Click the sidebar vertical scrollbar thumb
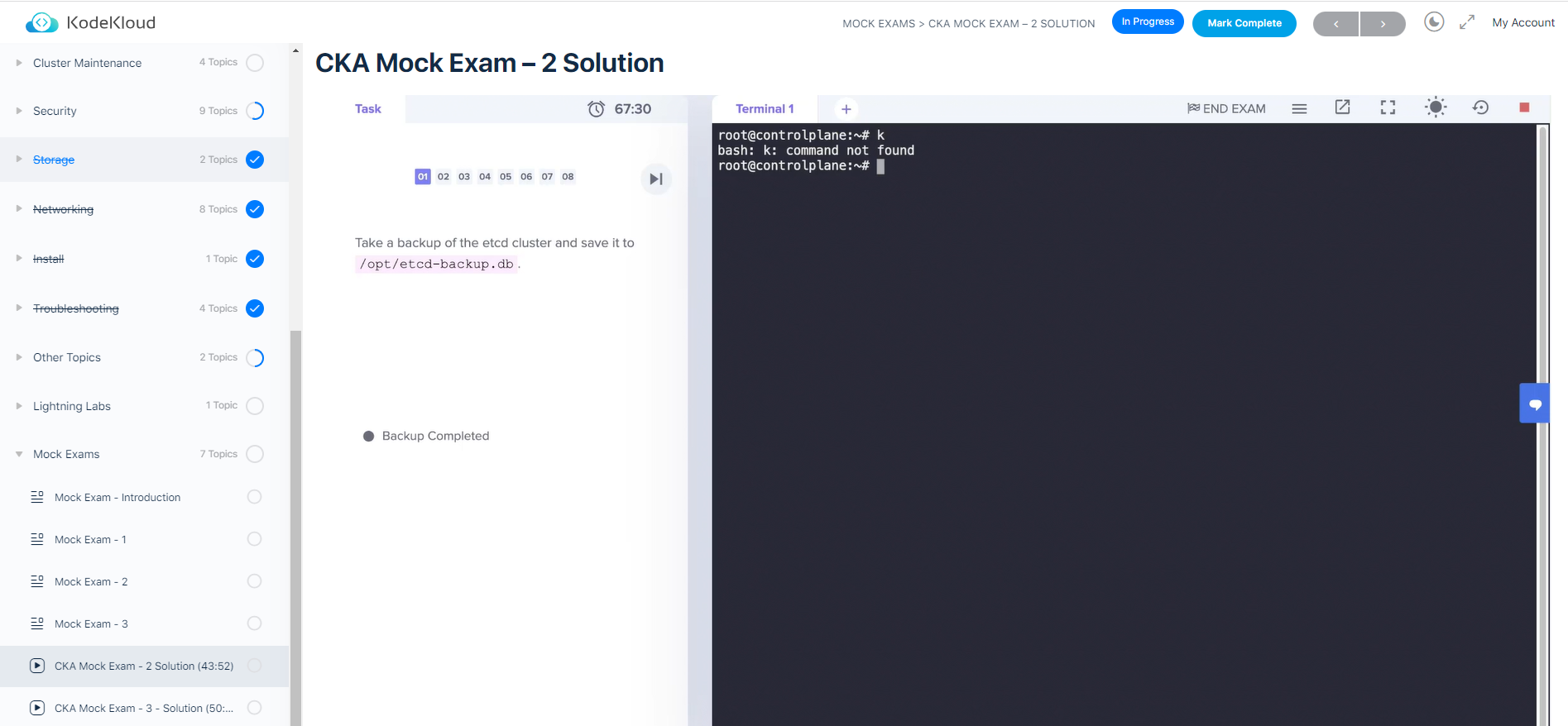 pyautogui.click(x=295, y=528)
